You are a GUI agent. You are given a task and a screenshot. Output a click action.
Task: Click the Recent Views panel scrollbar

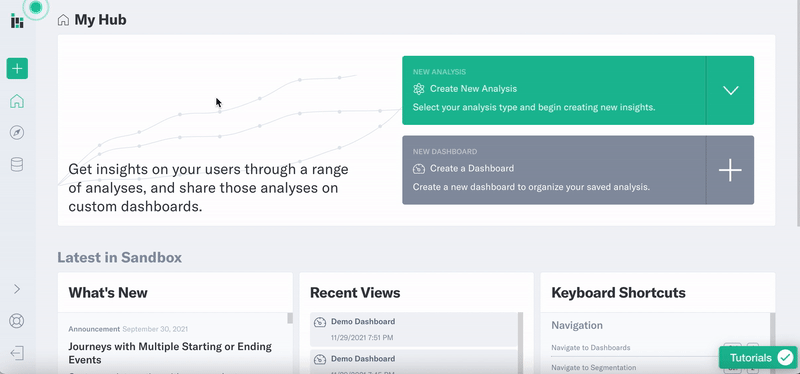click(520, 342)
